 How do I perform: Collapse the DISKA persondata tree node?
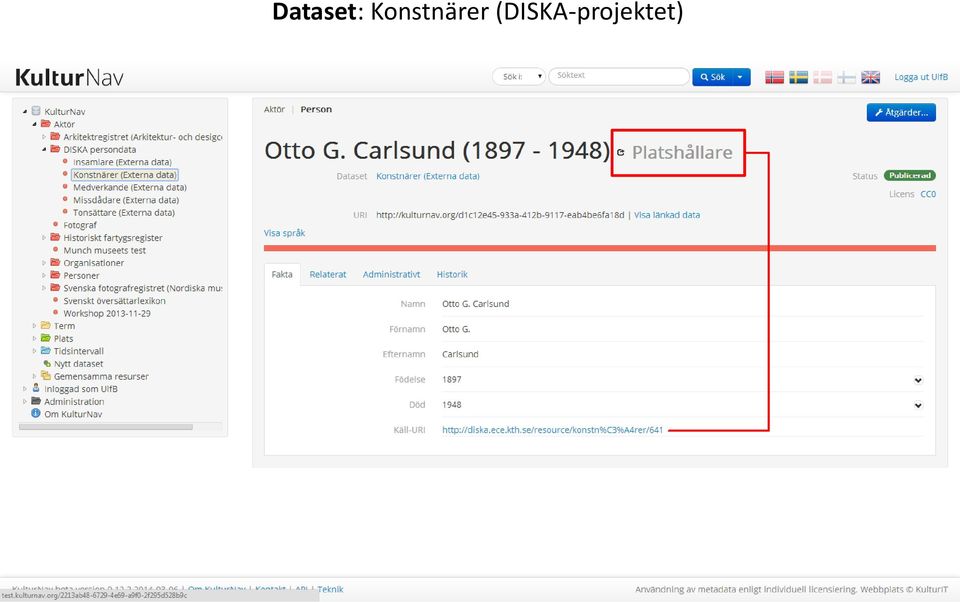[x=44, y=149]
